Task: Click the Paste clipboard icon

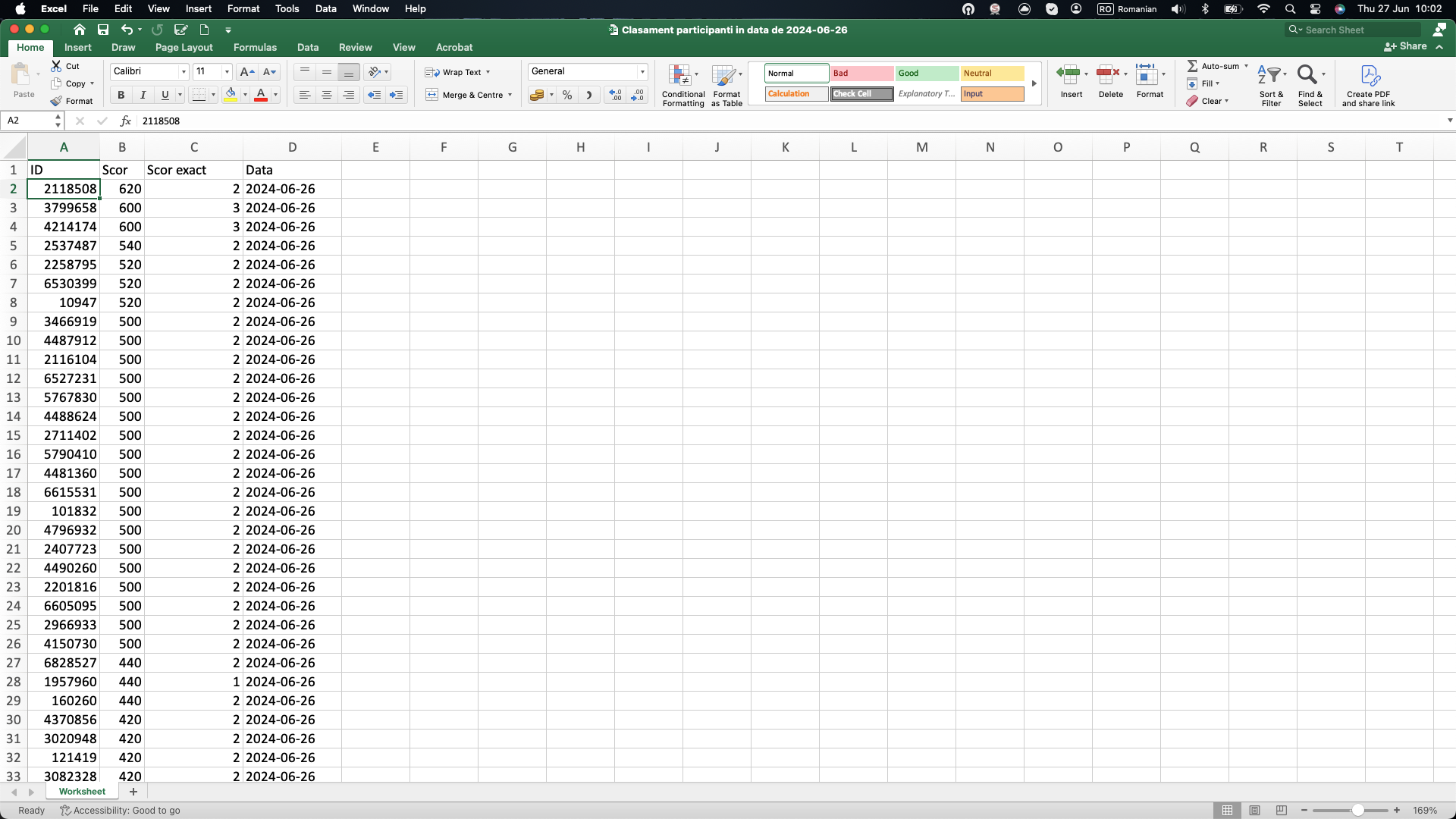Action: click(20, 74)
